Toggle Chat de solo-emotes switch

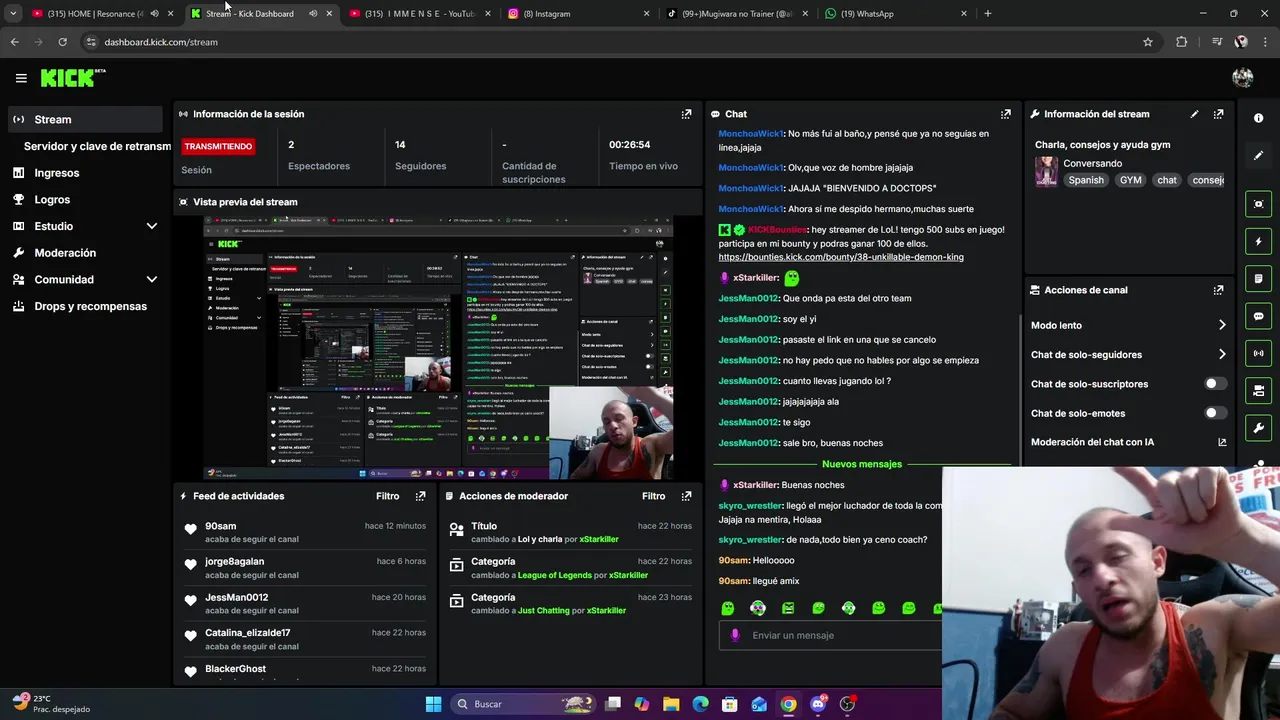pos(1215,413)
